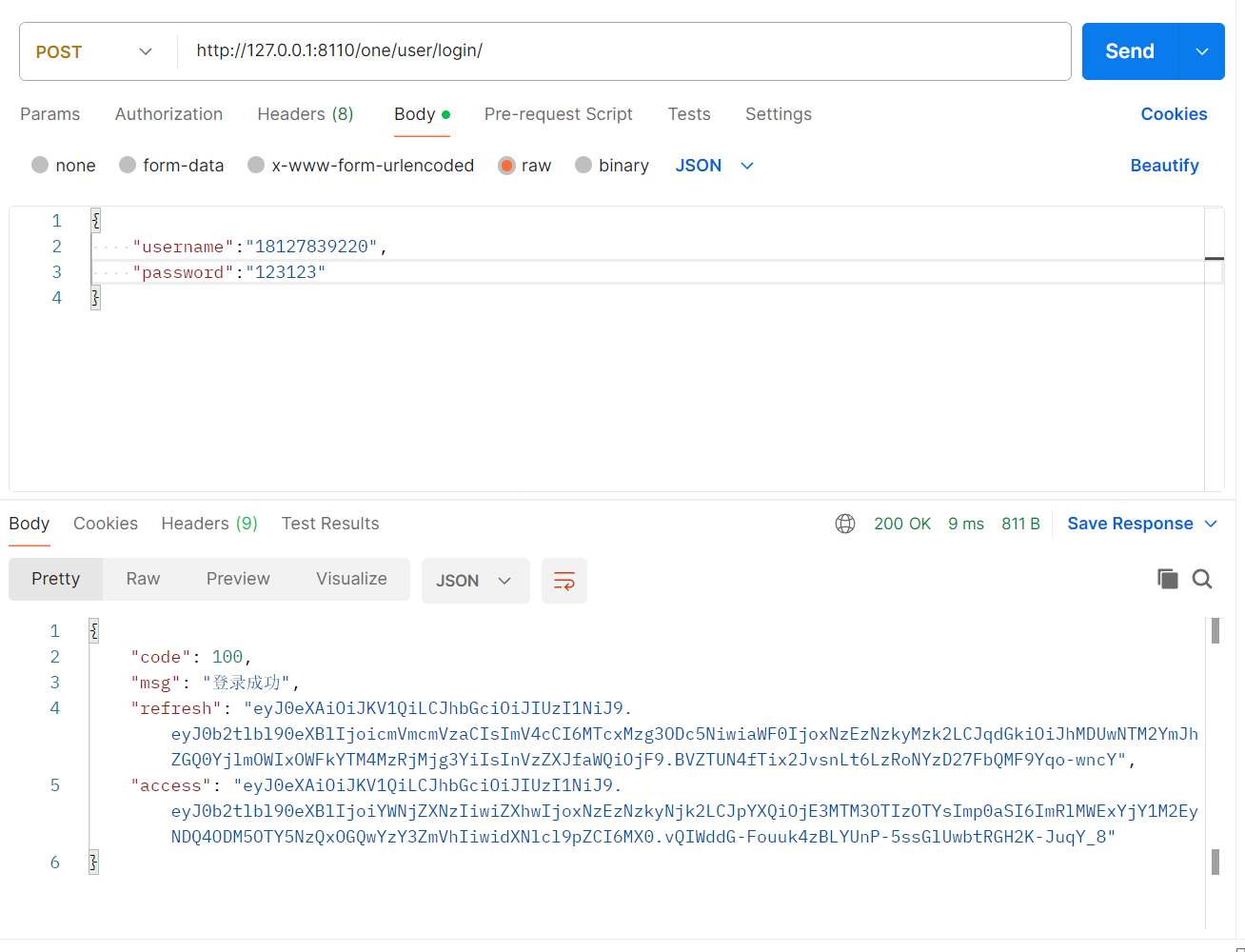The width and height of the screenshot is (1245, 952).
Task: Click the password line in request body
Action: [x=228, y=272]
